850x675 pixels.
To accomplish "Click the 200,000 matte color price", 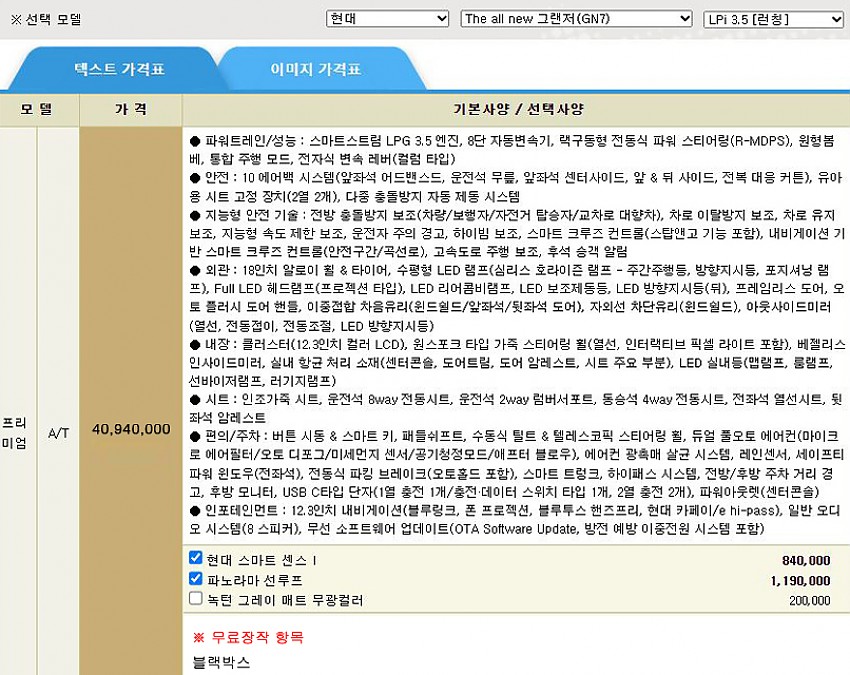I will tap(809, 600).
